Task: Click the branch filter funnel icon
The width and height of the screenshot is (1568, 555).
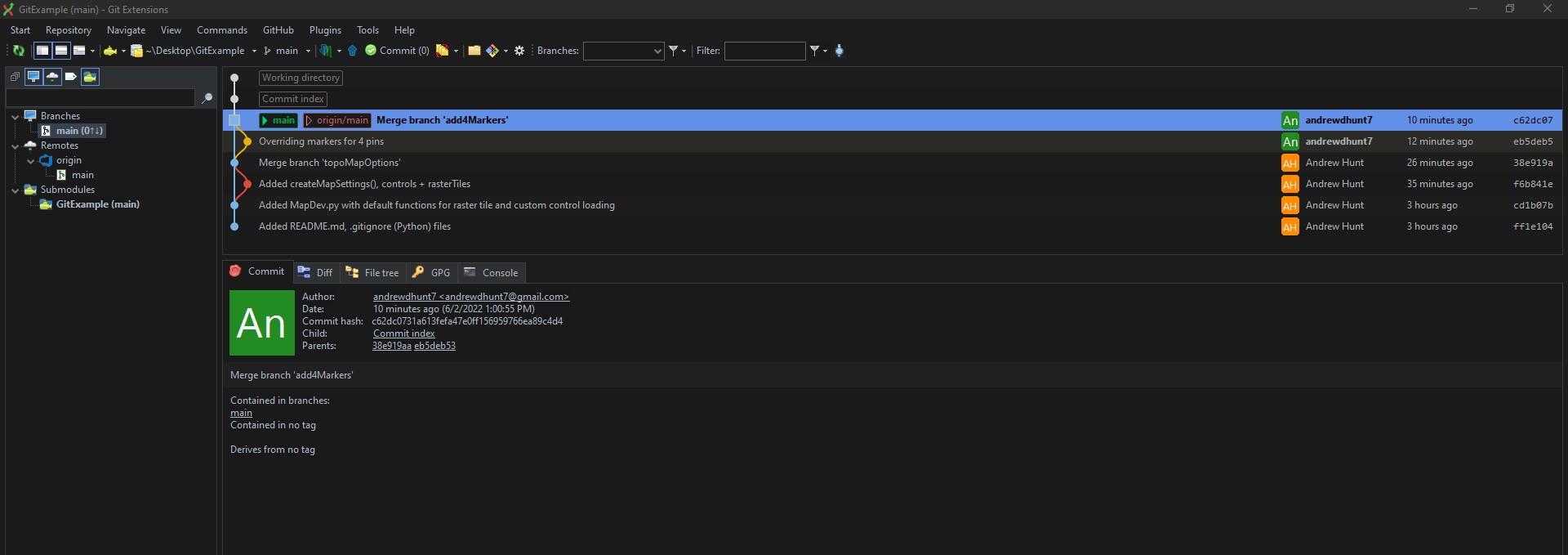Action: click(x=674, y=51)
